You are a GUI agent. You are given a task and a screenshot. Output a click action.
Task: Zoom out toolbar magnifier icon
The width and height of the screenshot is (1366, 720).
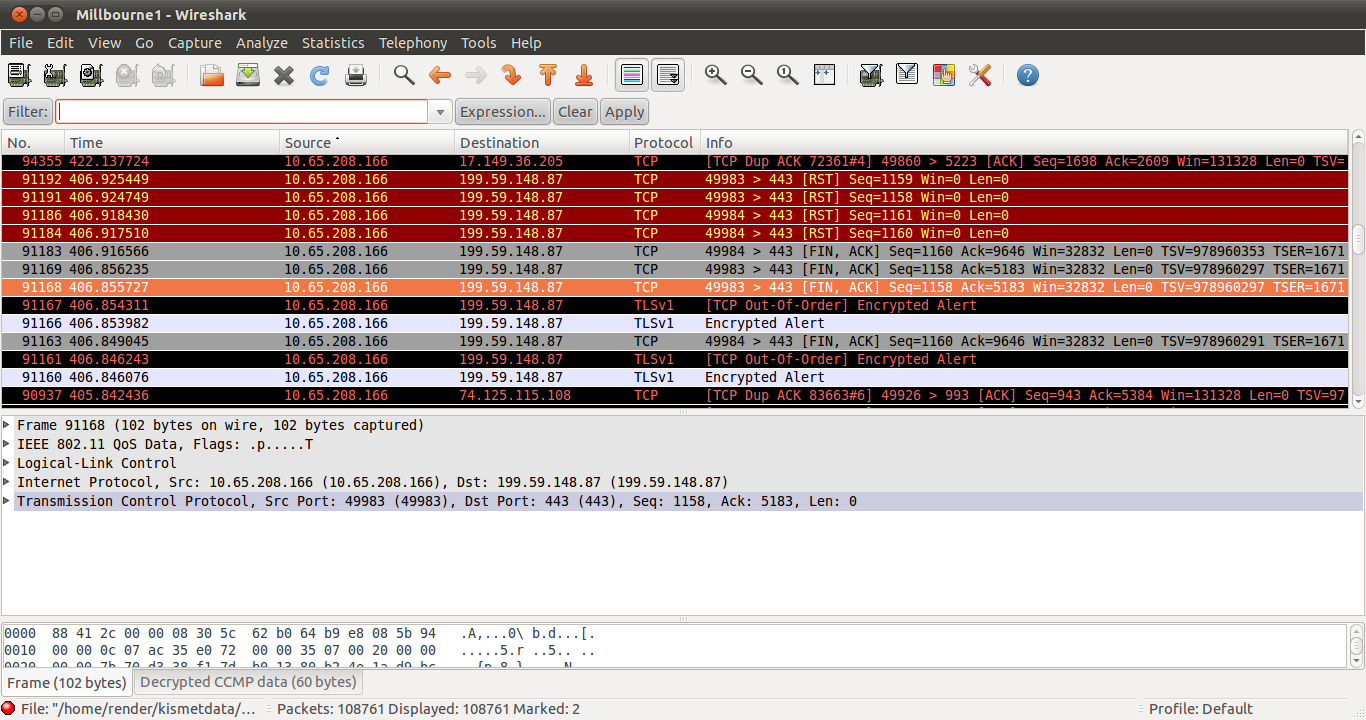[752, 75]
